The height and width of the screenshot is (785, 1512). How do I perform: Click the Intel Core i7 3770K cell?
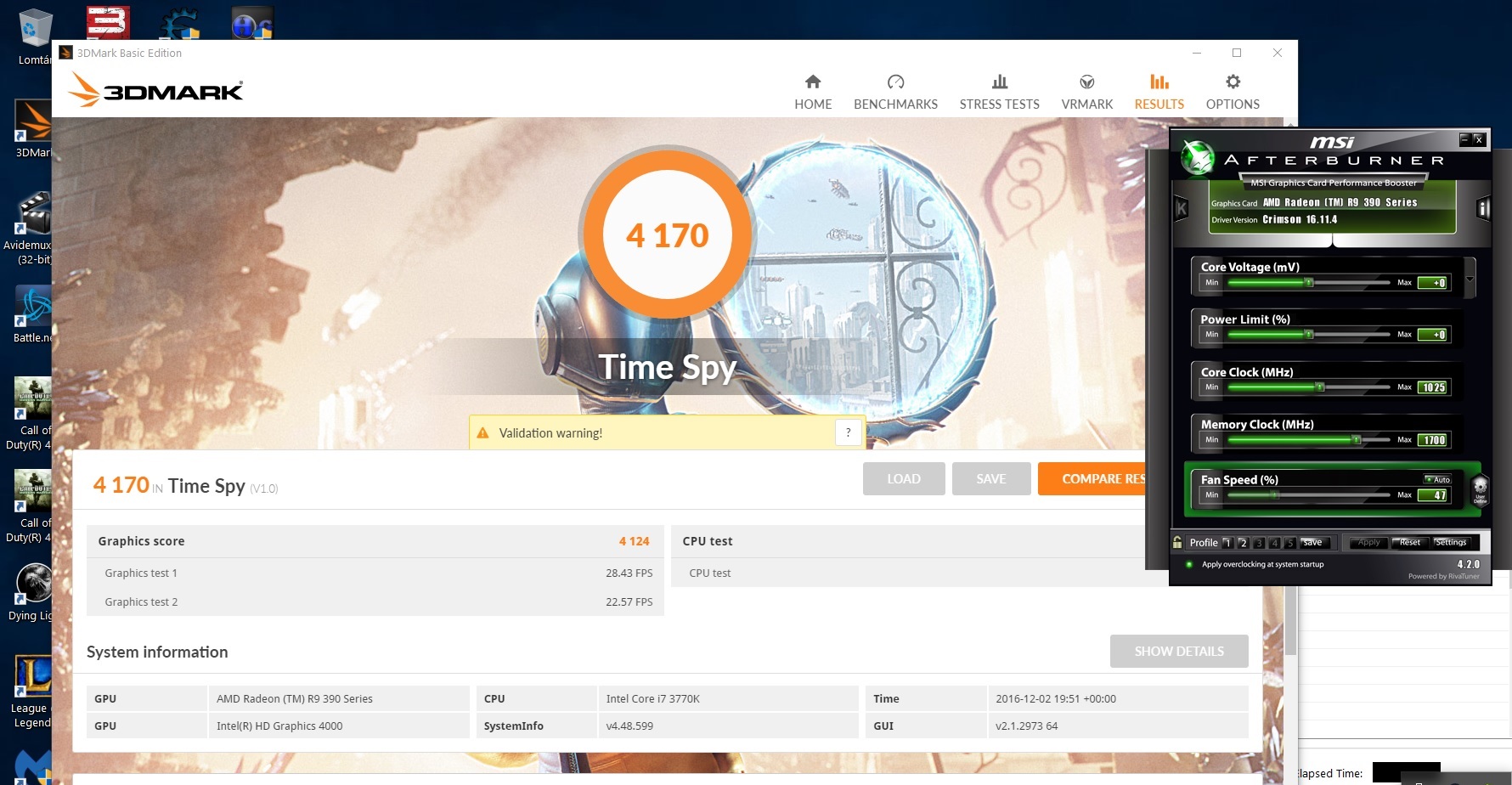(x=728, y=698)
